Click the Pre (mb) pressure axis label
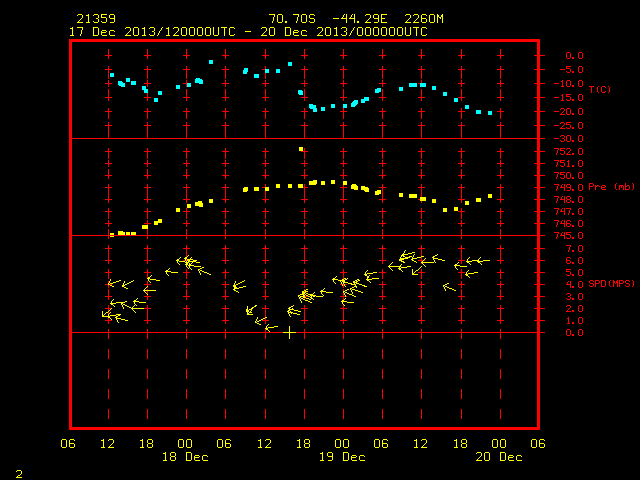640x480 pixels. [x=611, y=187]
